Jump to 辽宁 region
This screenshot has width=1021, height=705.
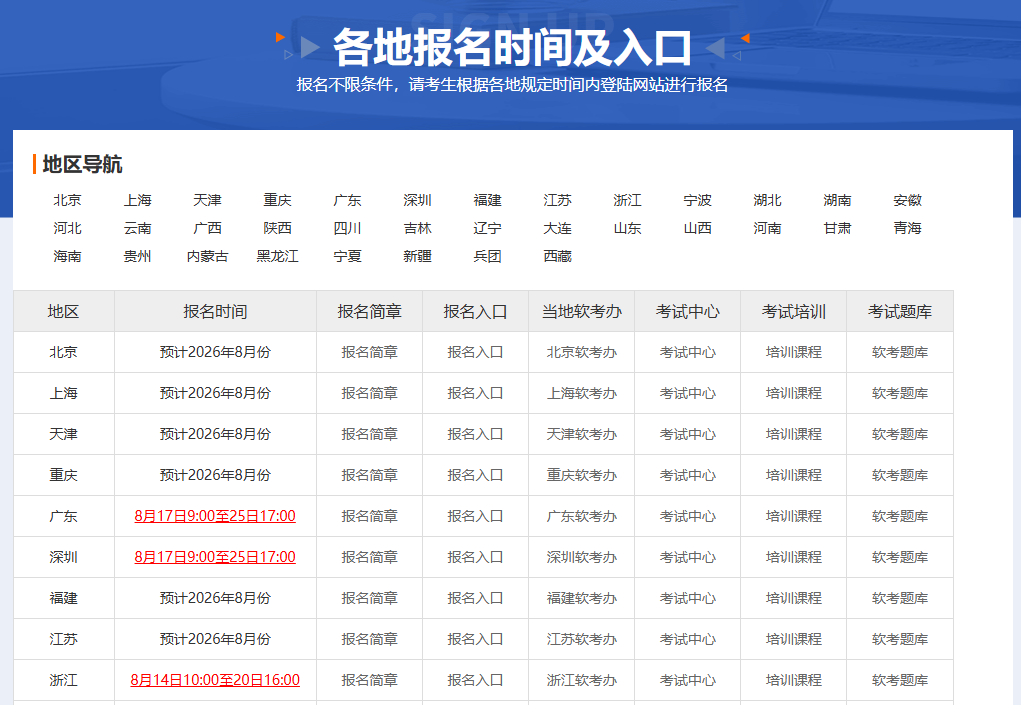click(487, 228)
